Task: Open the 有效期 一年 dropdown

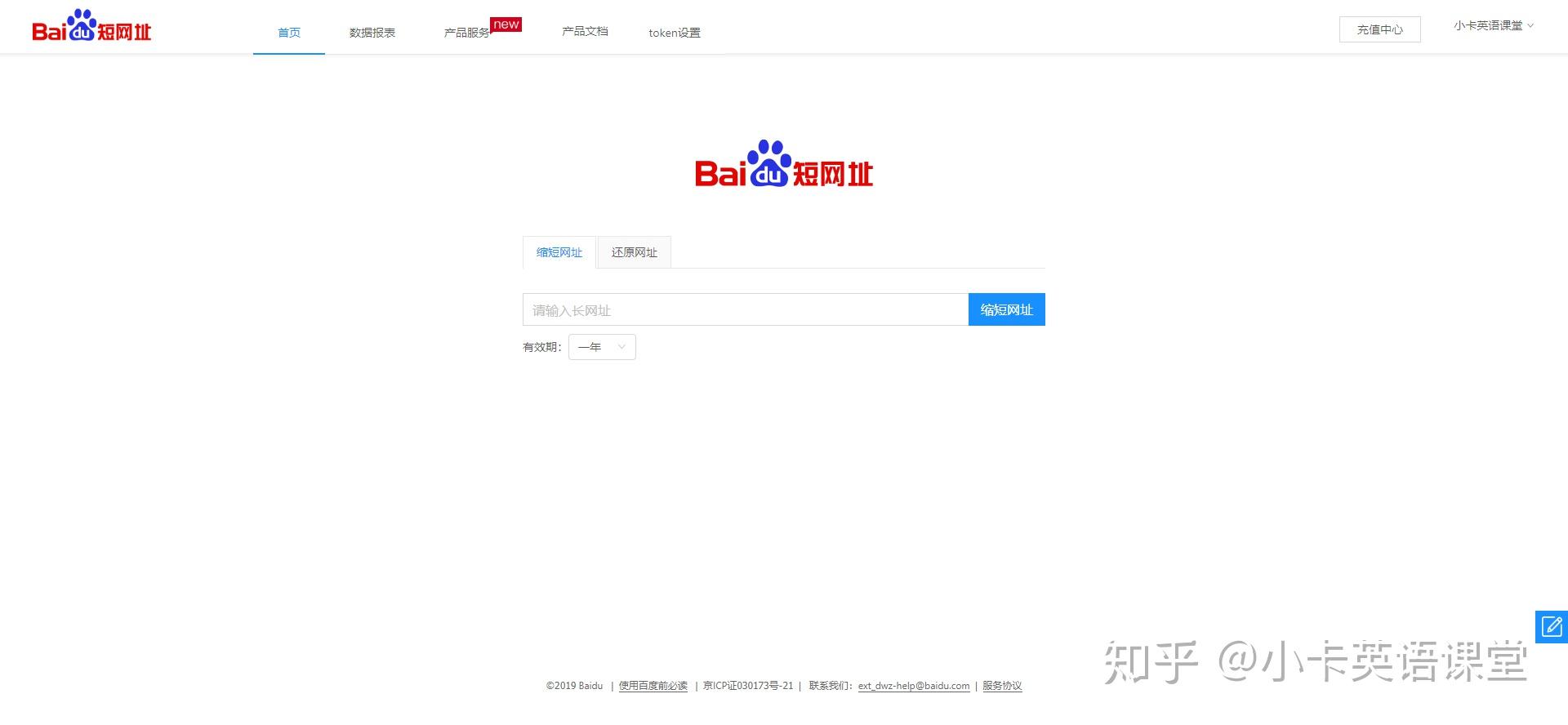Action: [x=602, y=347]
